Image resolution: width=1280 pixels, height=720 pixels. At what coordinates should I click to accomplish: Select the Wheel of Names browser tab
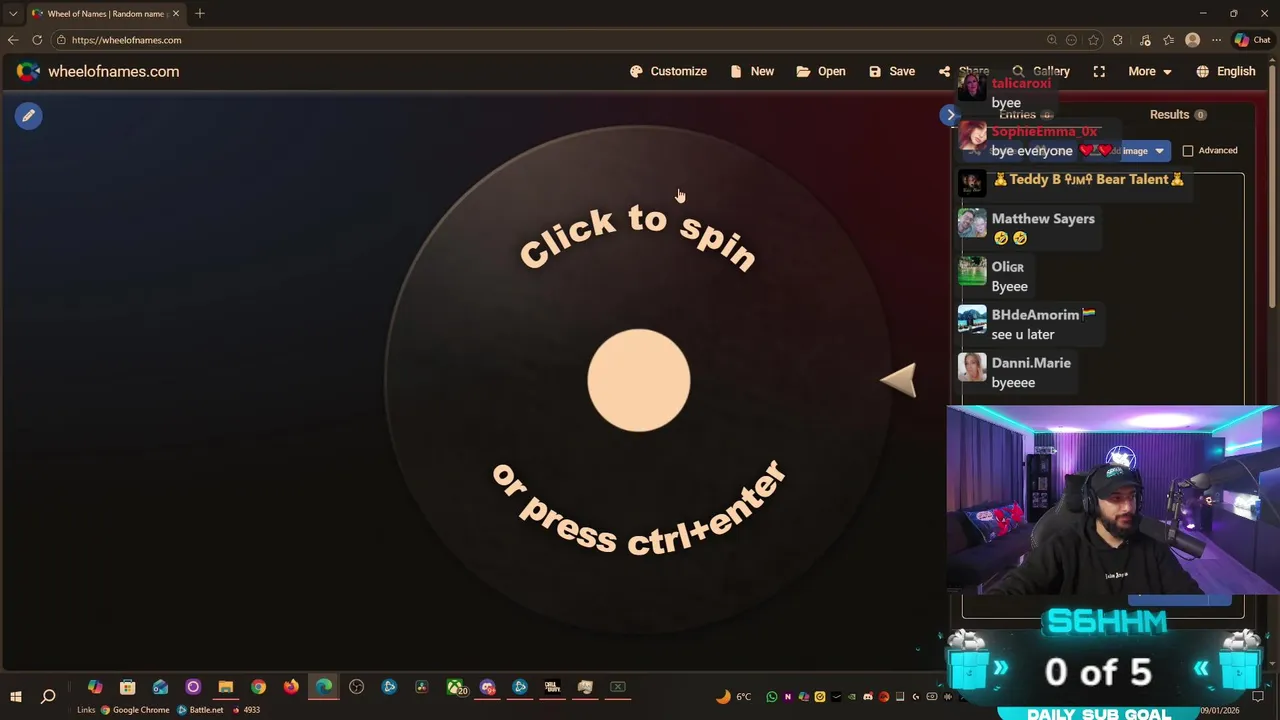(x=105, y=13)
